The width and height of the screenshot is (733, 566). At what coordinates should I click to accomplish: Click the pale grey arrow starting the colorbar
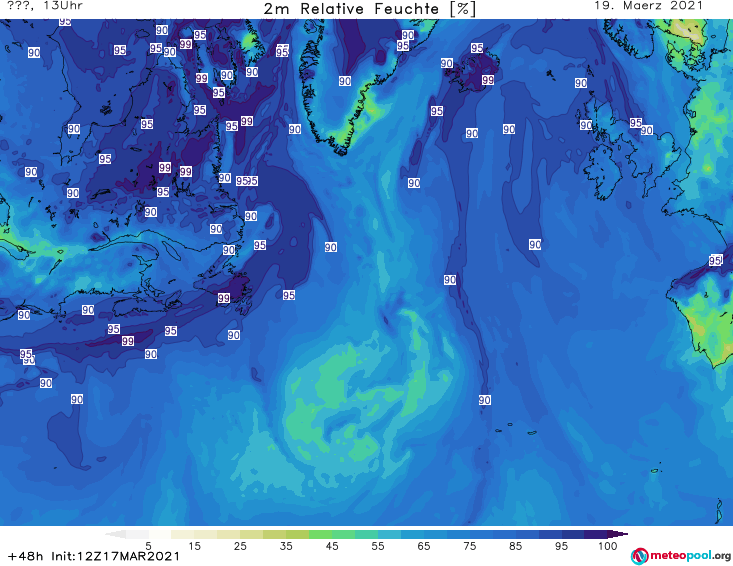(x=116, y=534)
